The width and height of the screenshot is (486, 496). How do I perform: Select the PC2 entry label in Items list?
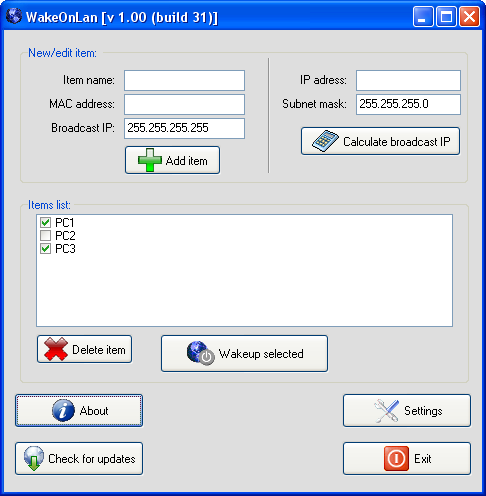click(x=65, y=236)
